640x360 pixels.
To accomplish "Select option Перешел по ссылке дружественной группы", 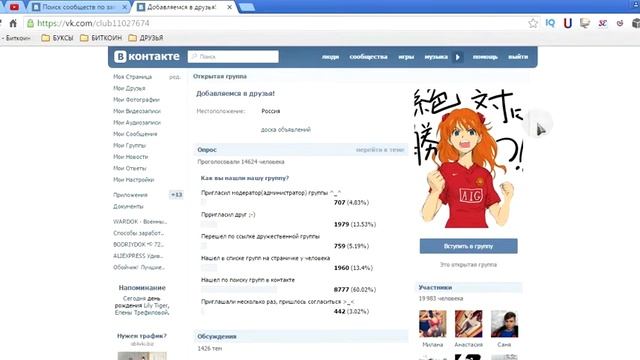I will pyautogui.click(x=260, y=236).
